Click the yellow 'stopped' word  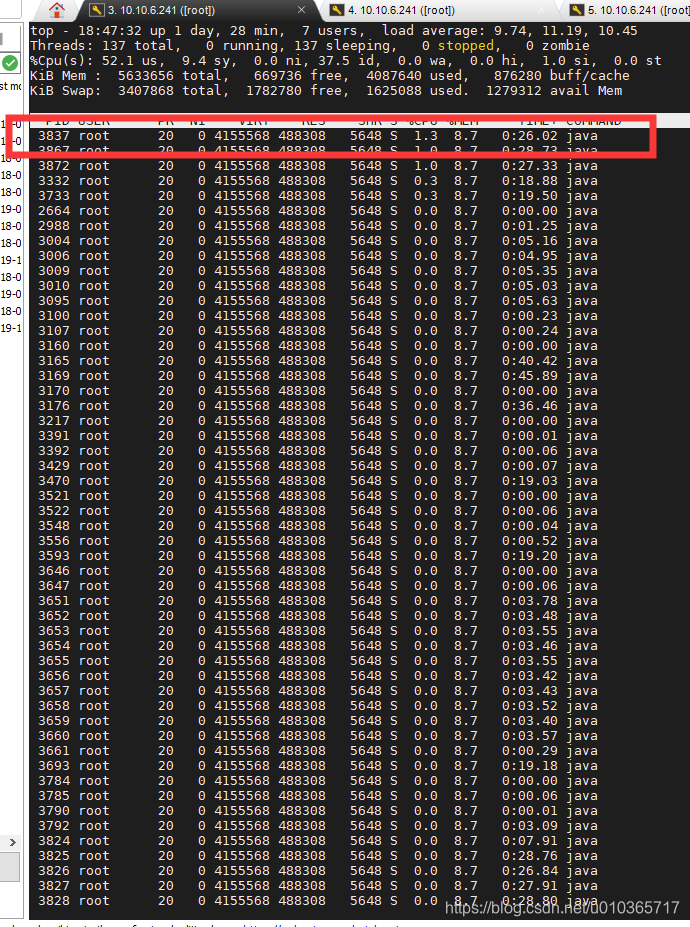pos(465,46)
